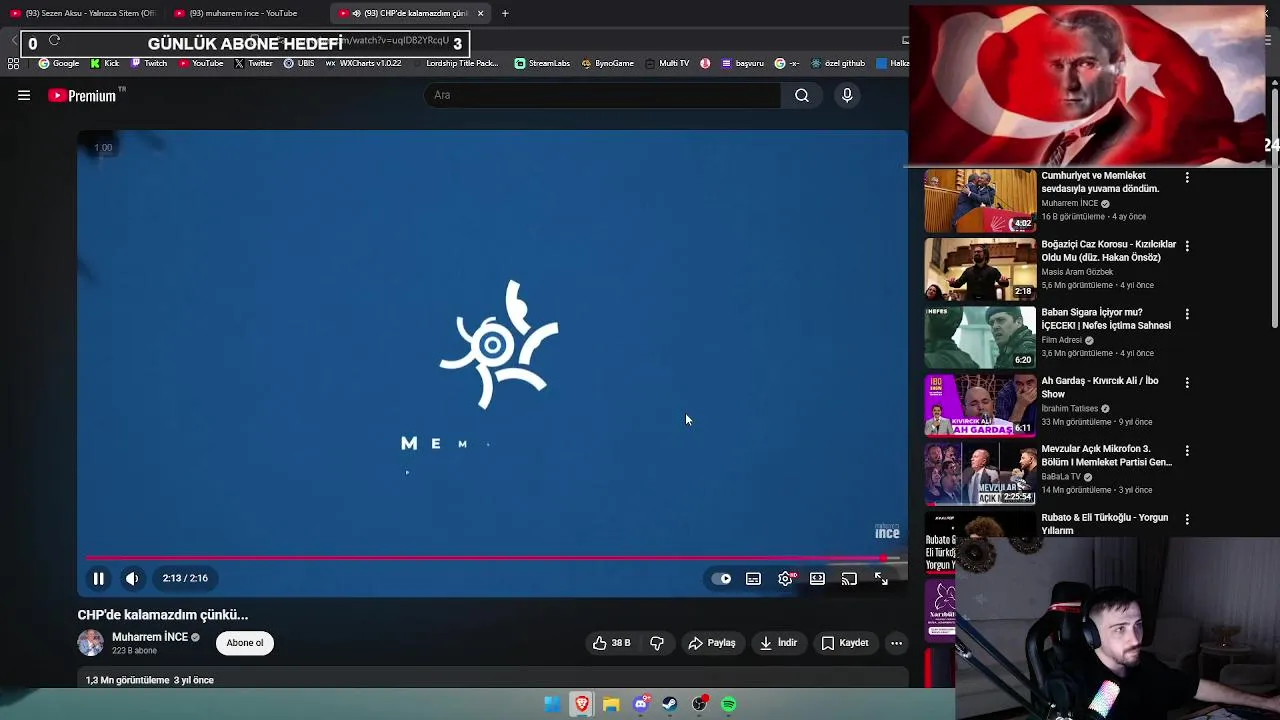Open Spotify from the taskbar
1280x720 pixels.
(x=729, y=704)
